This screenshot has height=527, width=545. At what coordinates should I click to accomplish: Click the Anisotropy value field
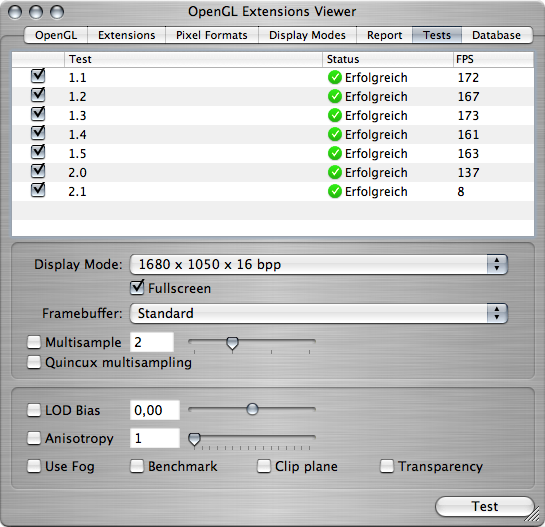pyautogui.click(x=155, y=438)
